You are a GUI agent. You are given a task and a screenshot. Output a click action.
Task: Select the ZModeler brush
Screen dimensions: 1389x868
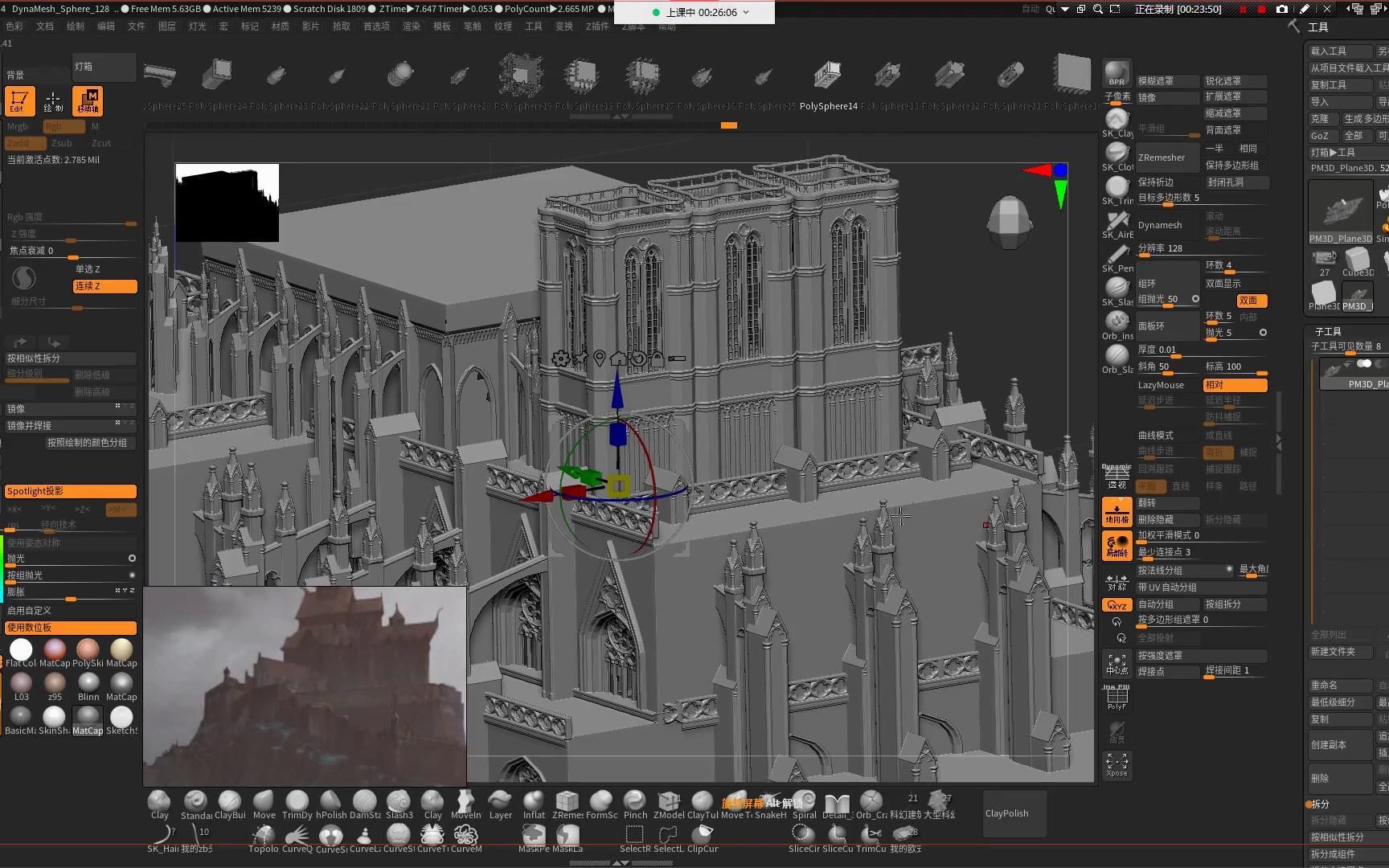pyautogui.click(x=668, y=802)
